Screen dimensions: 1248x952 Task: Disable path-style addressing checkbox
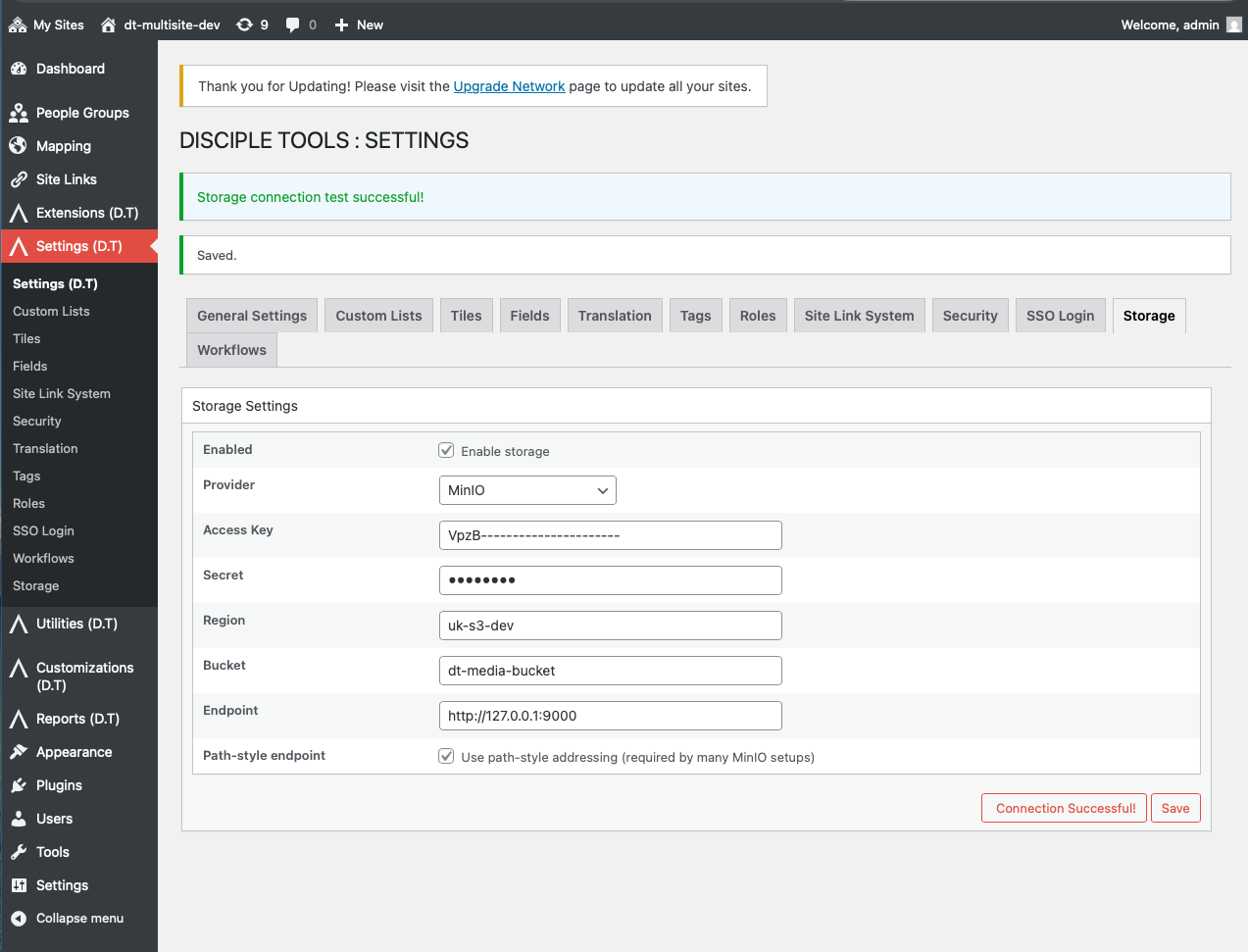tap(446, 756)
